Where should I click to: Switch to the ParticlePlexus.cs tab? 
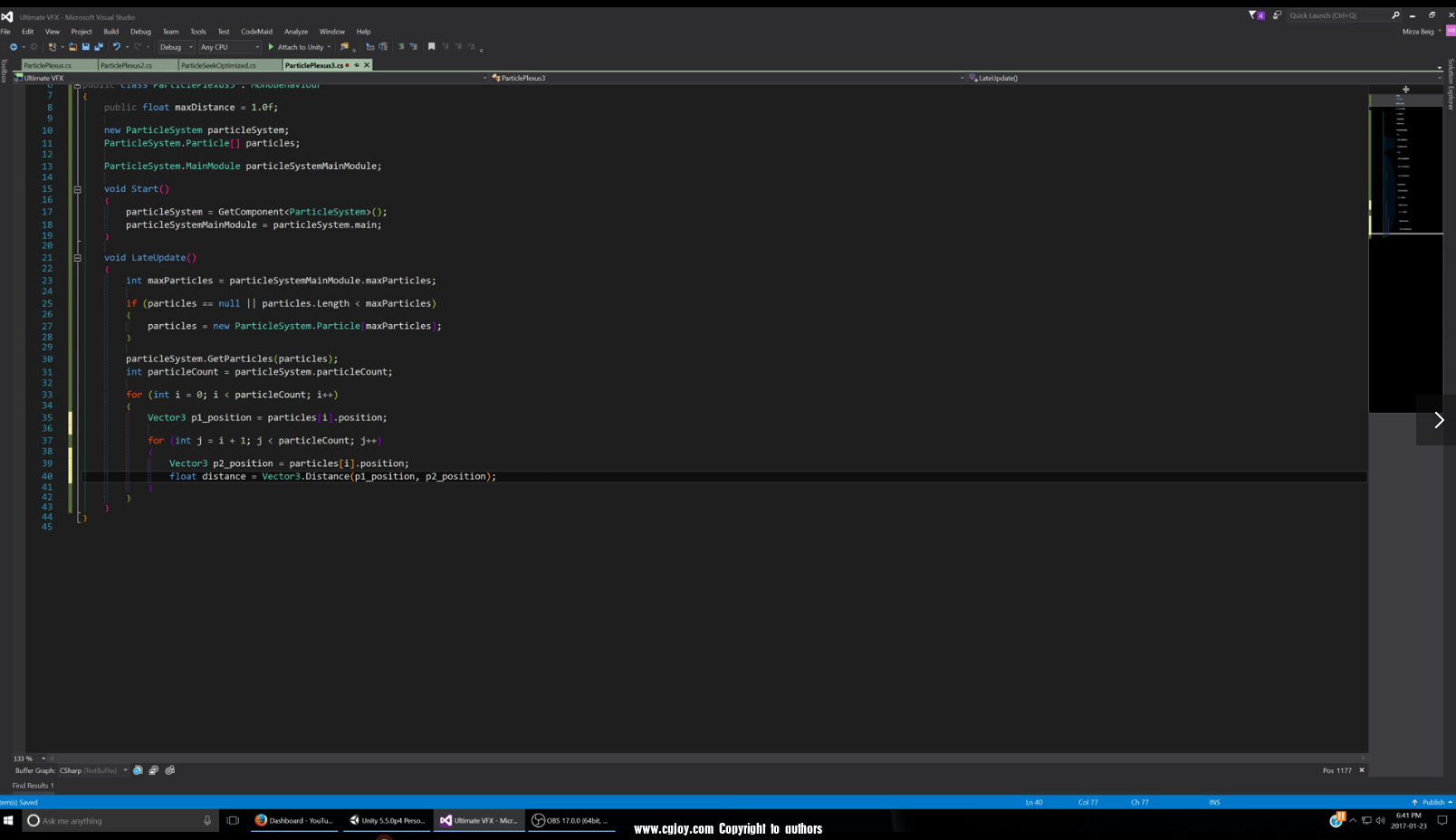tap(59, 65)
